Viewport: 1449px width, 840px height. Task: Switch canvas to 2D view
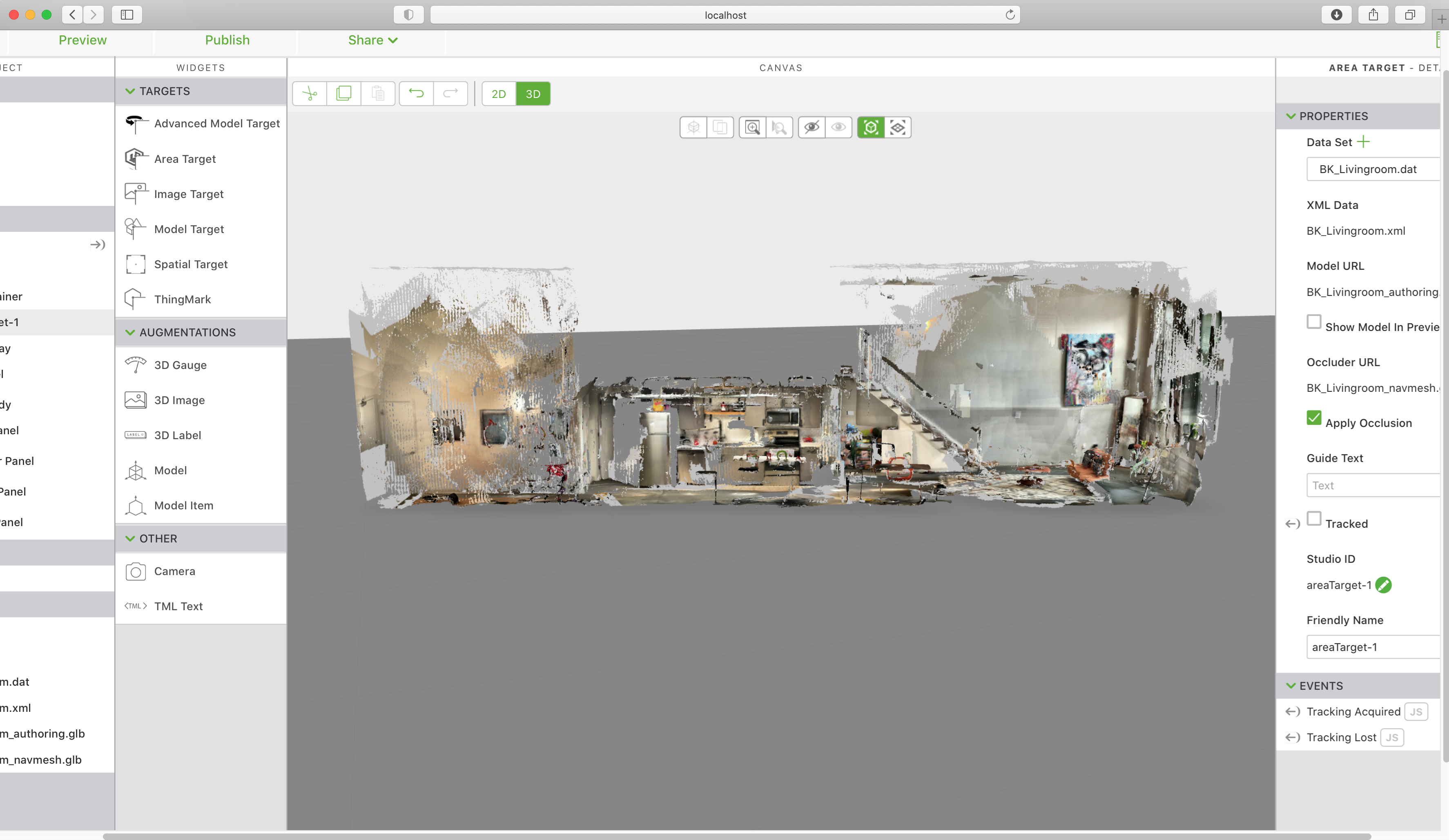(x=499, y=93)
